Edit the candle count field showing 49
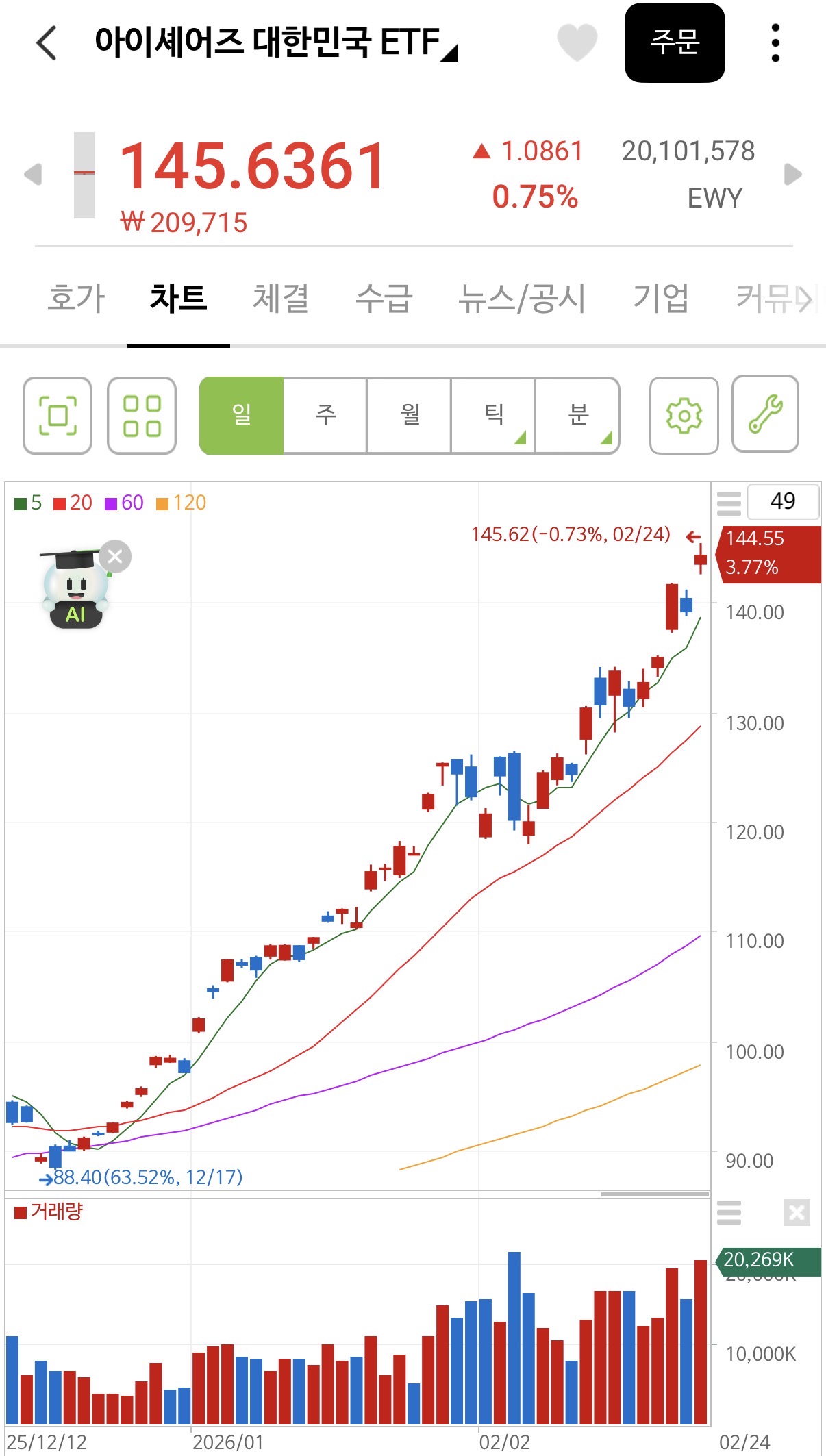826x1456 pixels. tap(782, 501)
